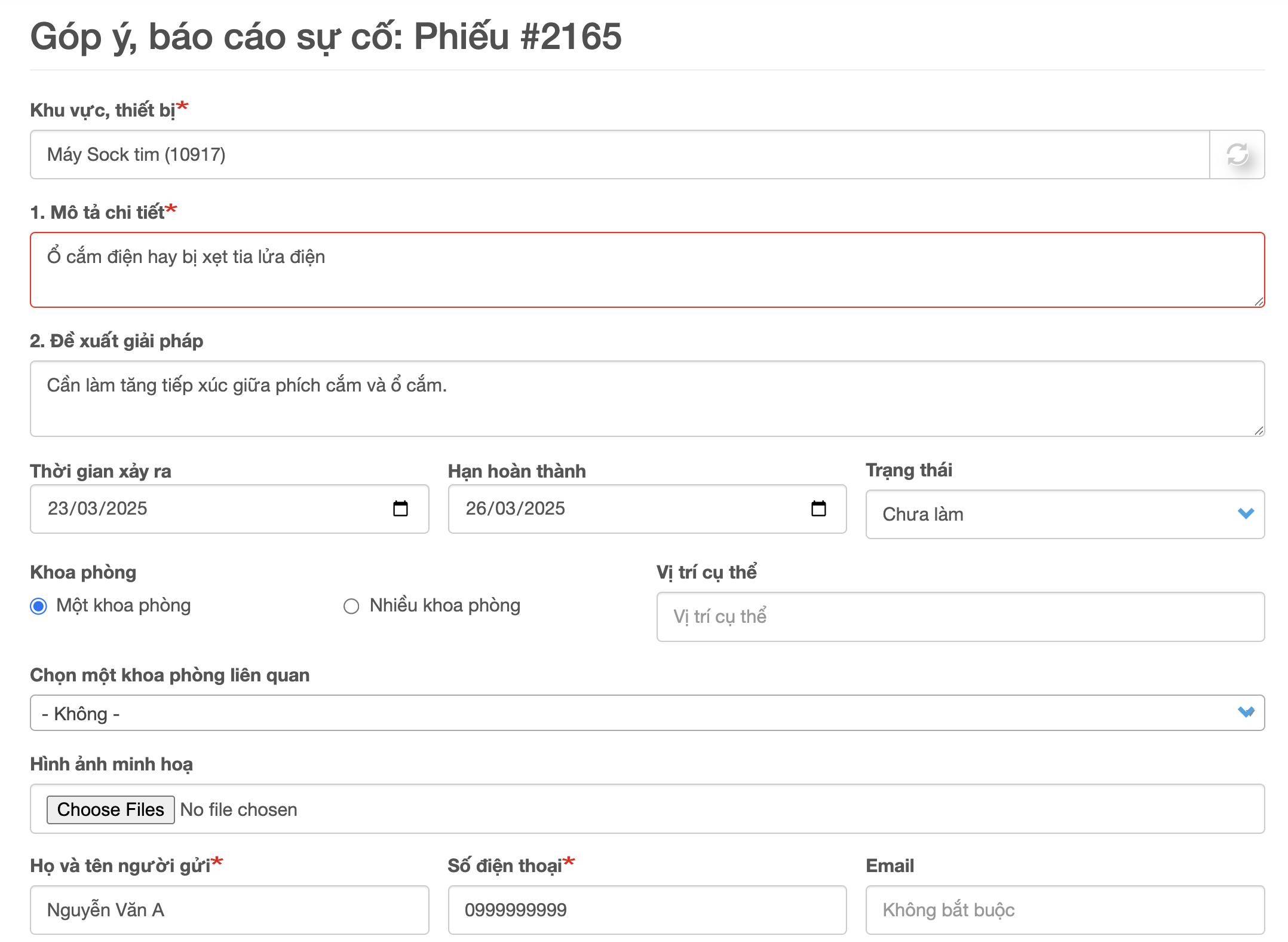The width and height of the screenshot is (1288, 942).
Task: Select the Nhiều khoa phòng radio option
Action: pos(351,606)
